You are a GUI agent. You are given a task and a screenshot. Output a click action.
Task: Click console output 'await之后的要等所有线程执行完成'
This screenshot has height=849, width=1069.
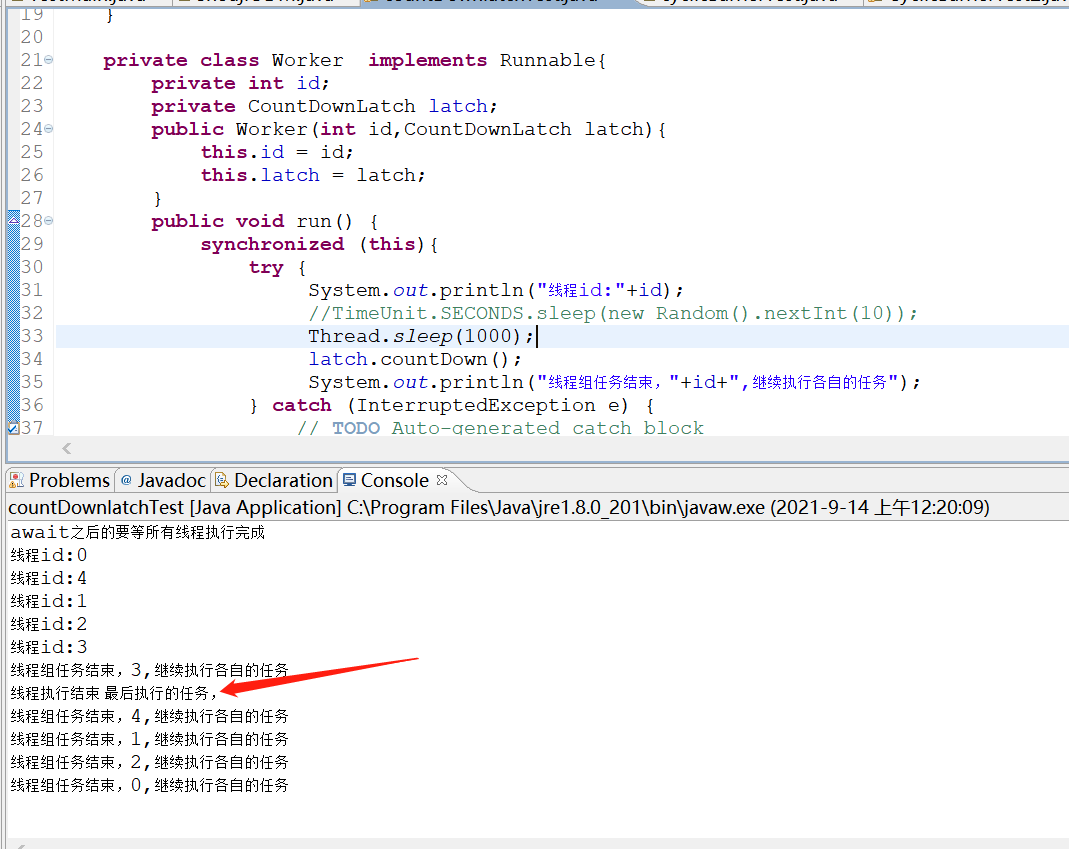pyautogui.click(x=138, y=533)
